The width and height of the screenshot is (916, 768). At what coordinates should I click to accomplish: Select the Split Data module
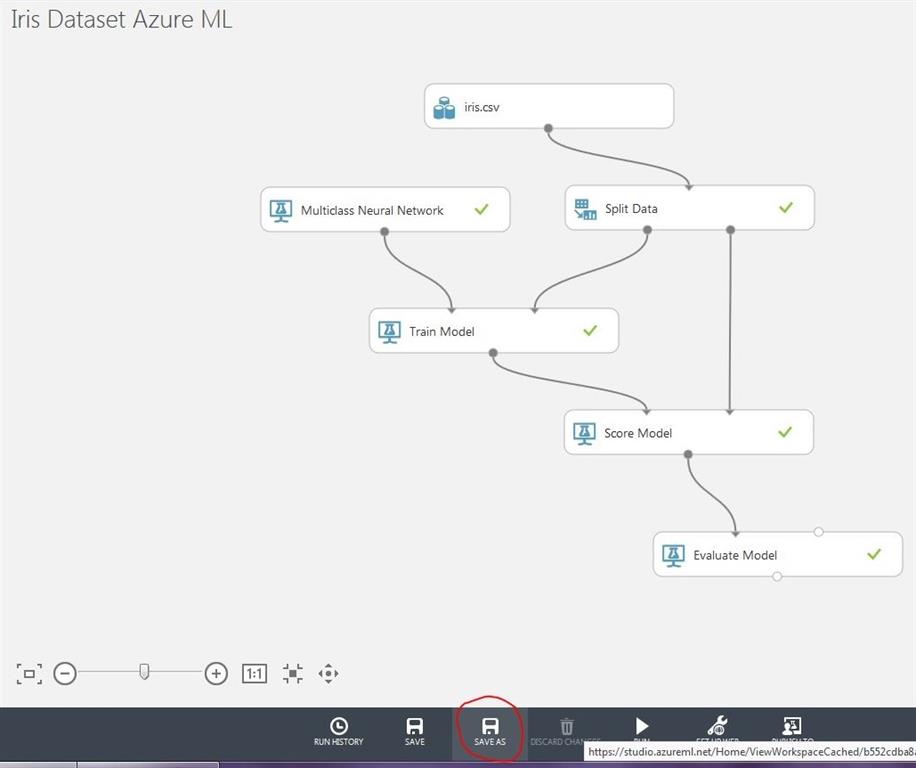689,207
